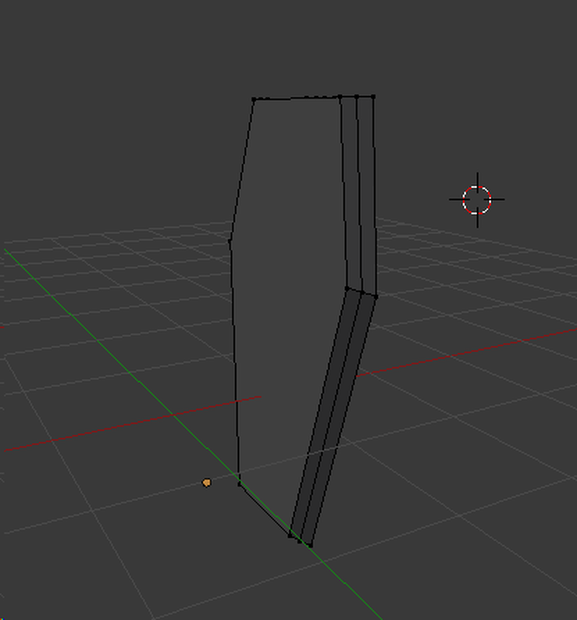The height and width of the screenshot is (620, 577).
Task: Select the bottom-left vertex near green axis
Action: (240, 484)
